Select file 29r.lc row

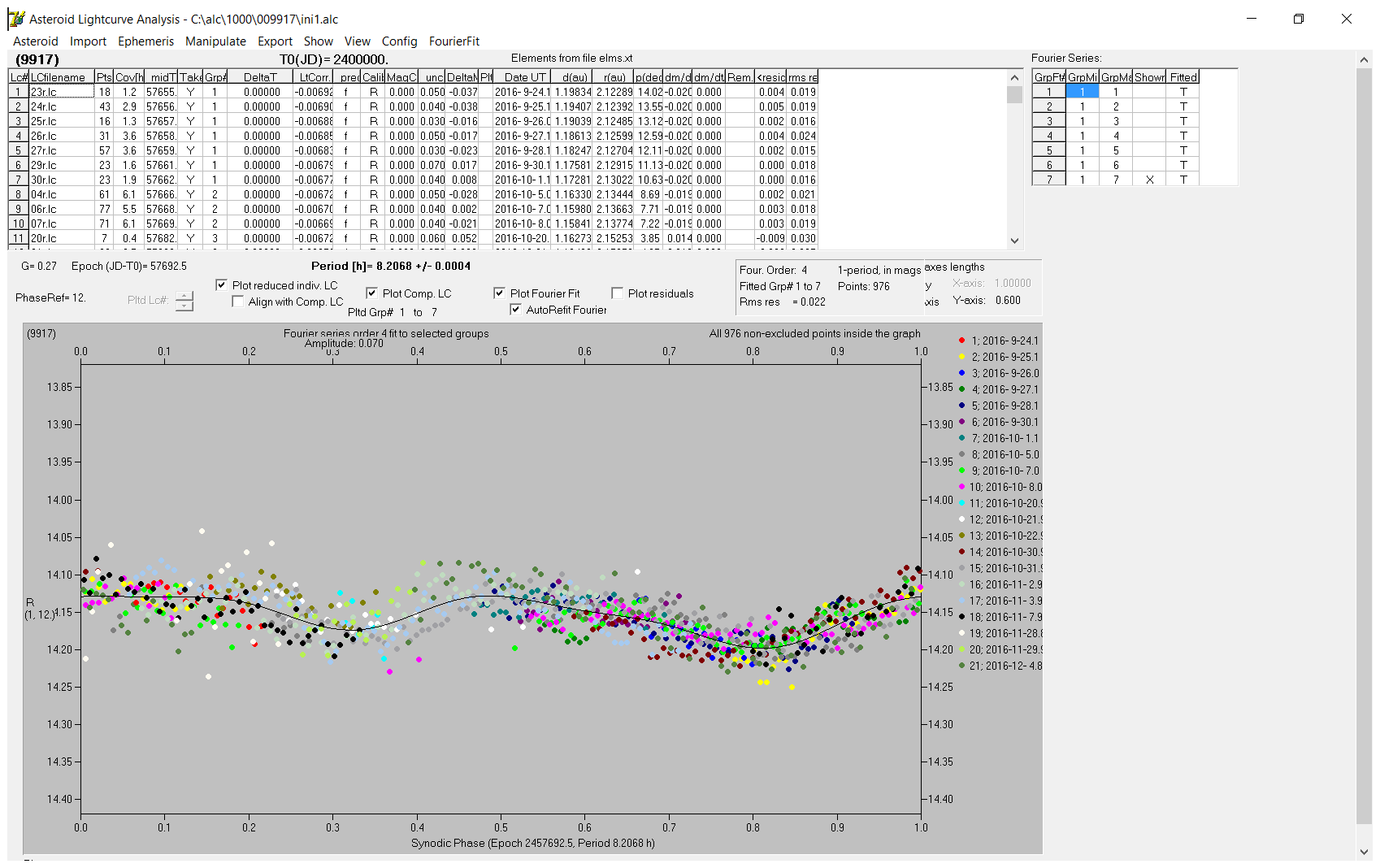(x=62, y=165)
